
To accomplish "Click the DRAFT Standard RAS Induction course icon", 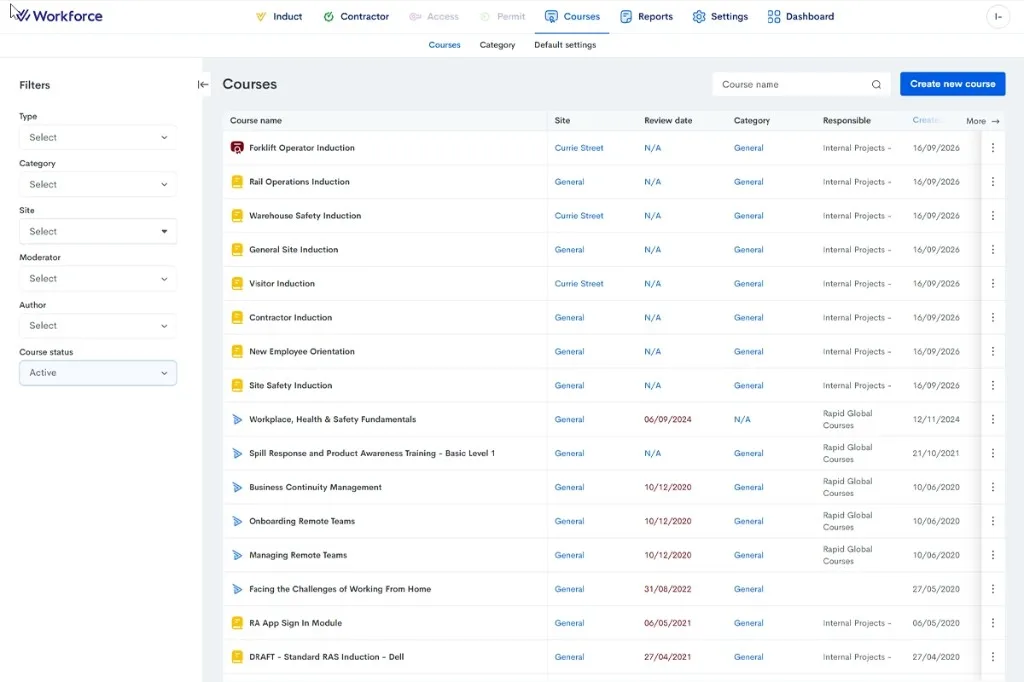I will pos(237,657).
